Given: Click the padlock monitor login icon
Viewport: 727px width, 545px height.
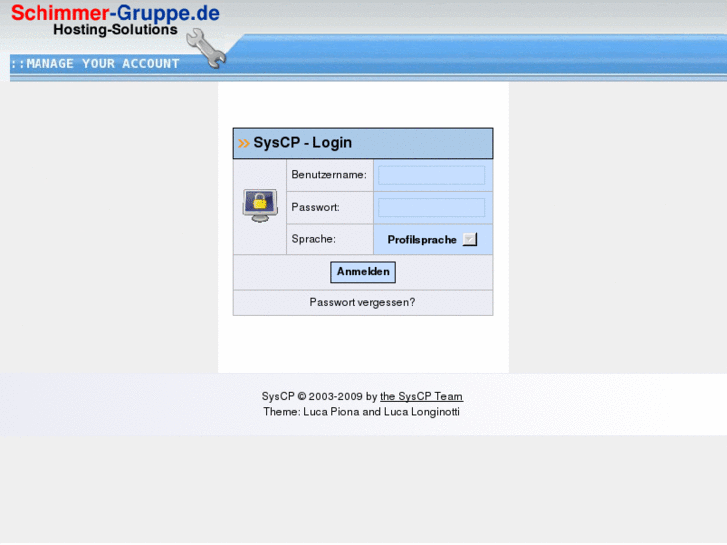Looking at the screenshot, I should click(260, 205).
